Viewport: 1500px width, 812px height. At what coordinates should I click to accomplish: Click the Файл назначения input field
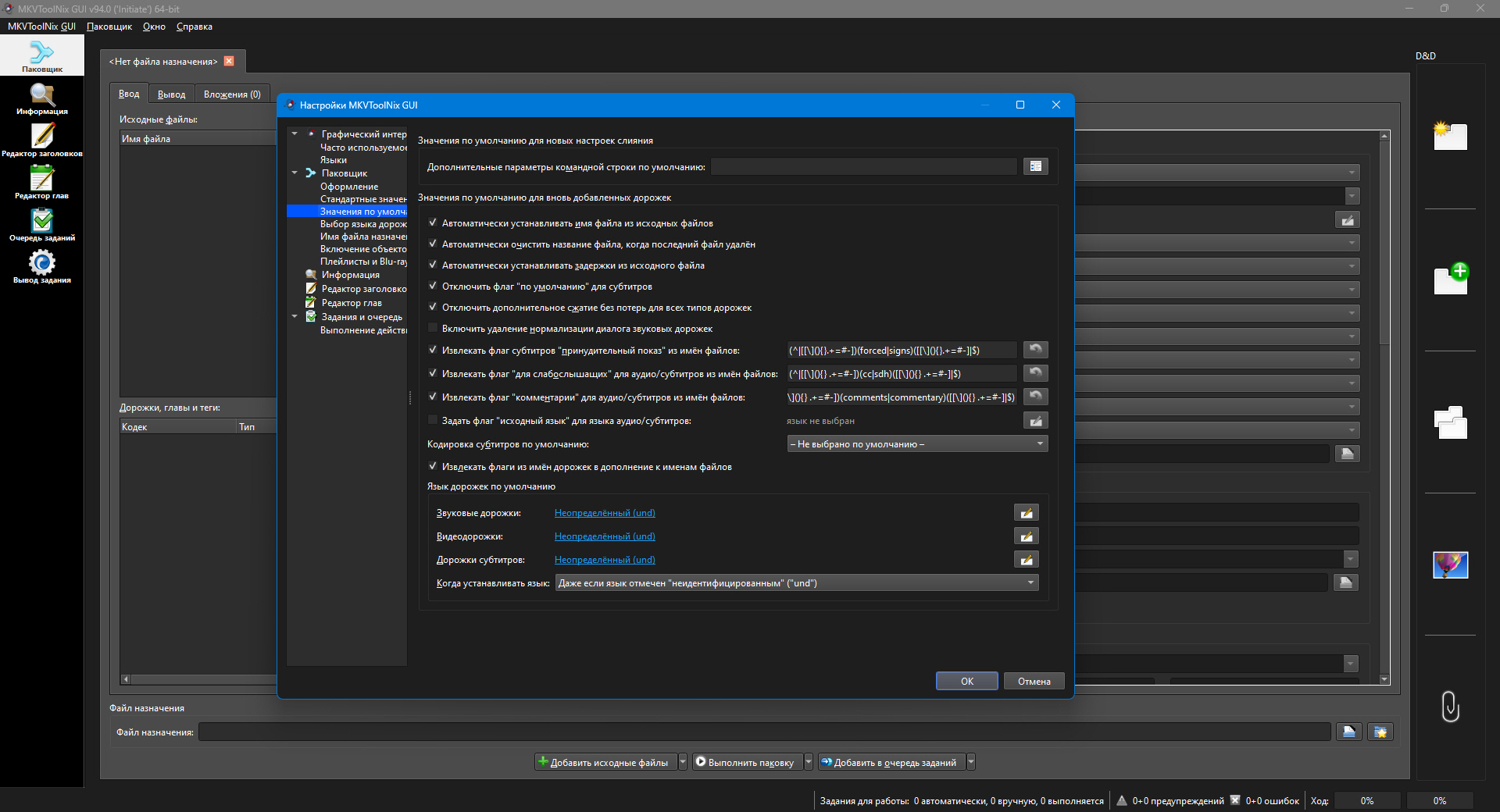point(764,732)
